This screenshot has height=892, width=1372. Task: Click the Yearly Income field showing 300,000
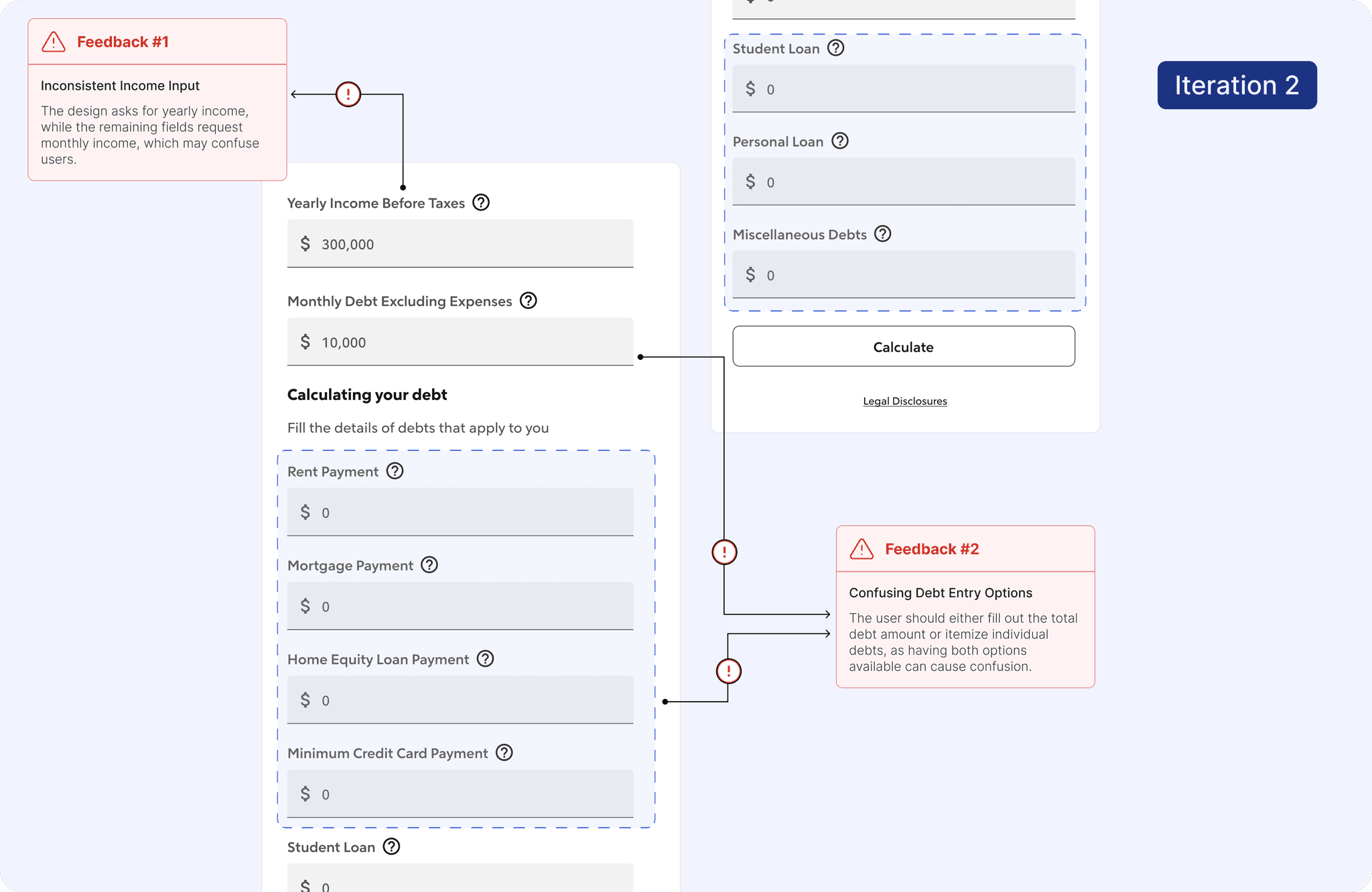pos(460,243)
